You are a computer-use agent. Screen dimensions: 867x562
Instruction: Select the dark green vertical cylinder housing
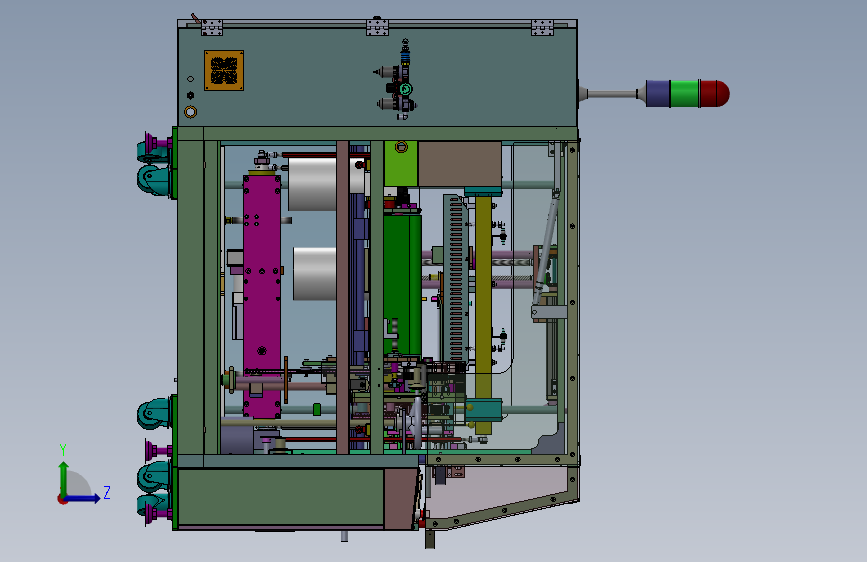point(403,284)
